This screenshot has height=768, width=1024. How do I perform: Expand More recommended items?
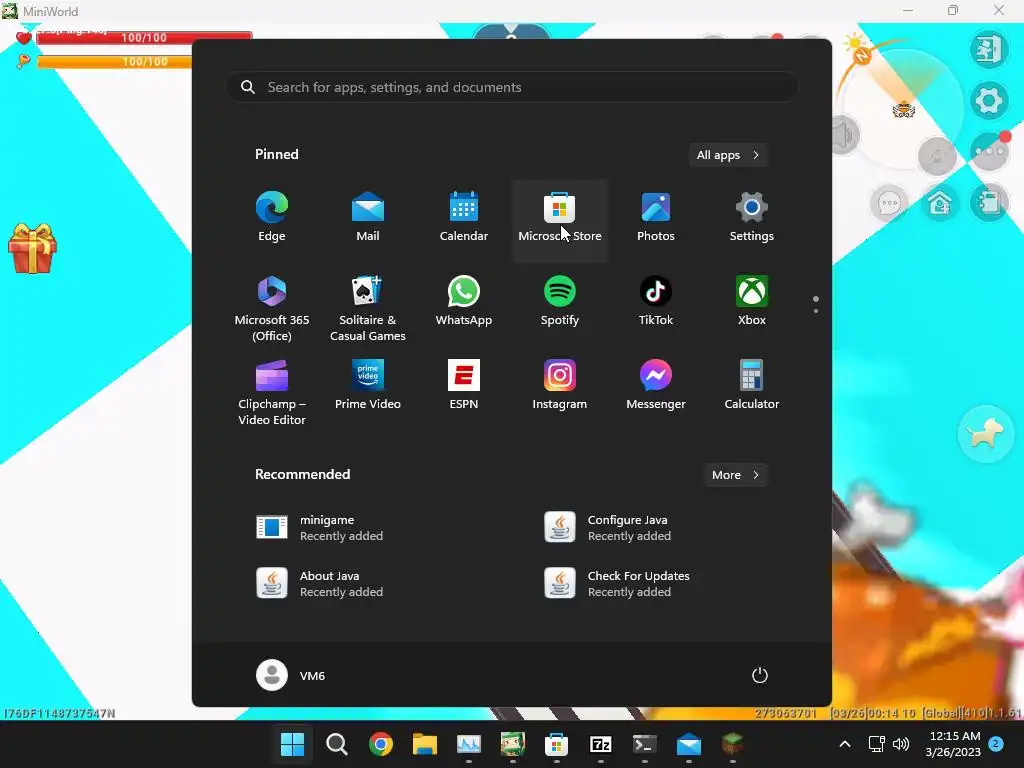pos(735,475)
